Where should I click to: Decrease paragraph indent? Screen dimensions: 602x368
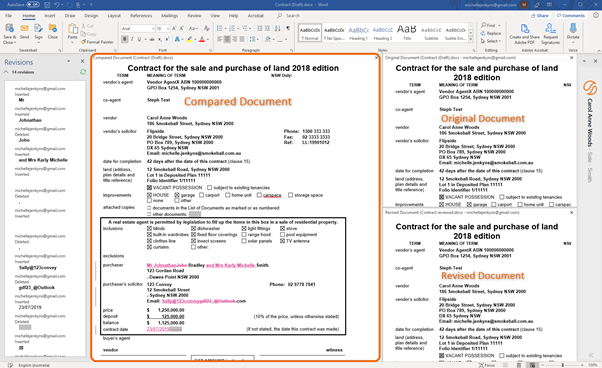coord(260,28)
